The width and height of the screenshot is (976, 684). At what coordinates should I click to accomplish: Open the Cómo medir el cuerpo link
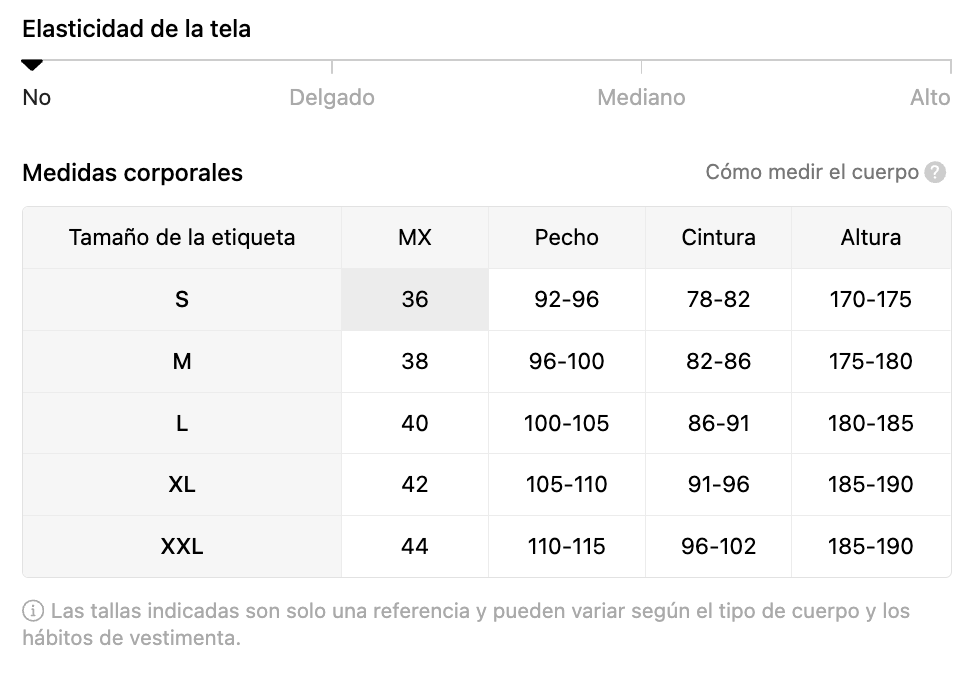point(812,172)
